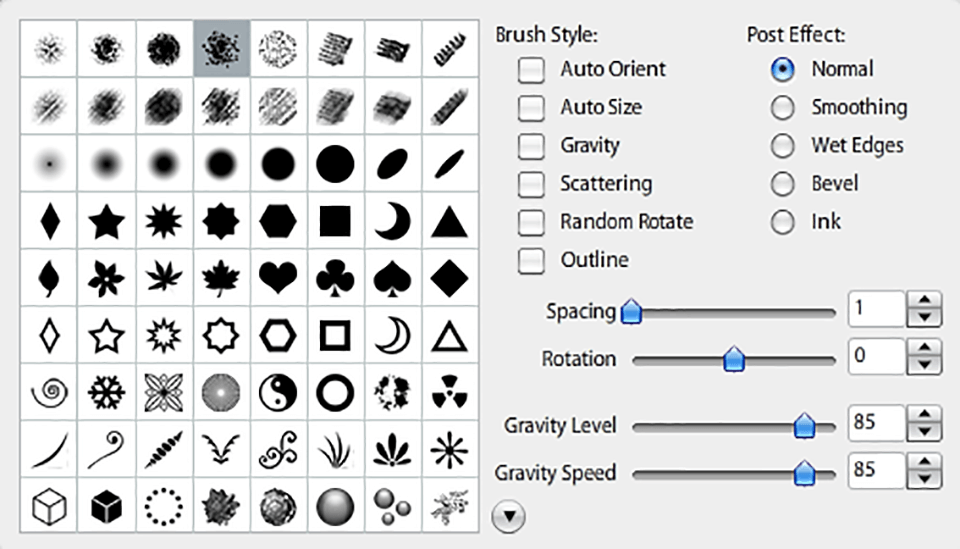The width and height of the screenshot is (960, 549).
Task: Enable the Auto Size checkbox
Action: pyautogui.click(x=531, y=108)
